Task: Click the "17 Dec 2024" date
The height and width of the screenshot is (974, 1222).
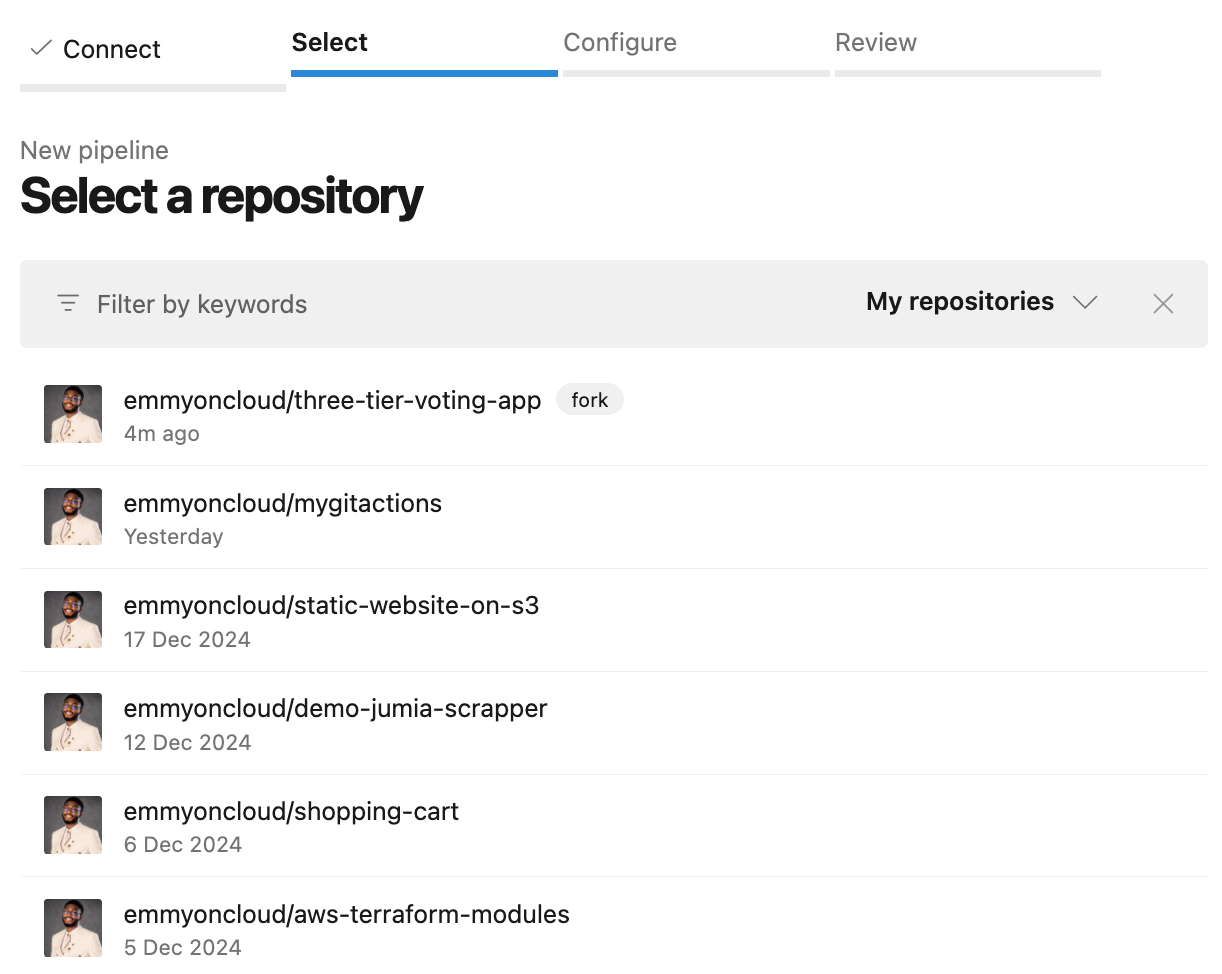Action: [x=187, y=640]
